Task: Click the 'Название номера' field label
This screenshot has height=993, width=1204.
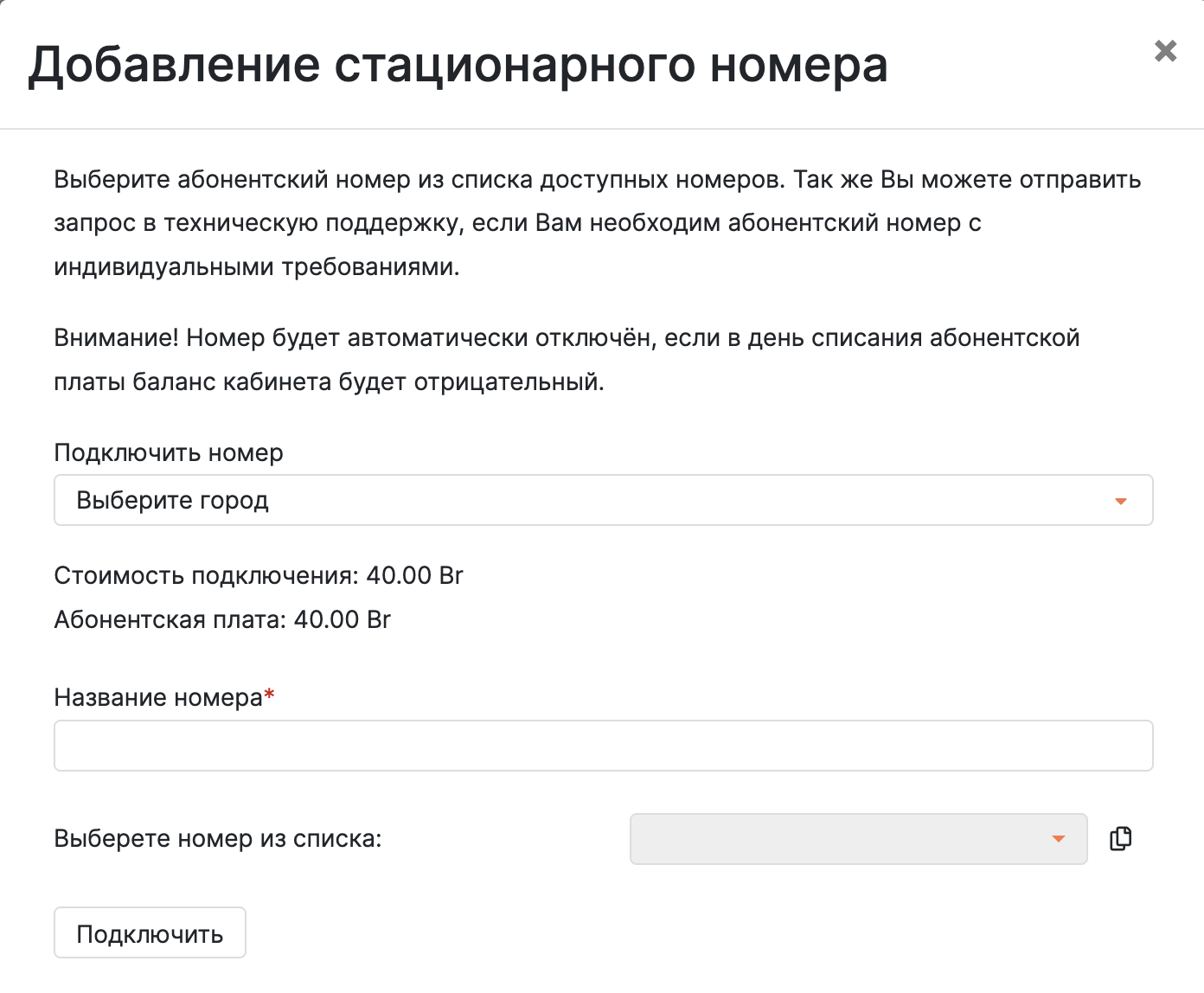Action: click(158, 697)
